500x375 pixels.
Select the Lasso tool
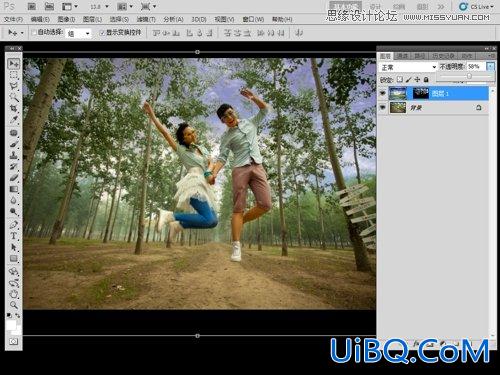tap(13, 87)
